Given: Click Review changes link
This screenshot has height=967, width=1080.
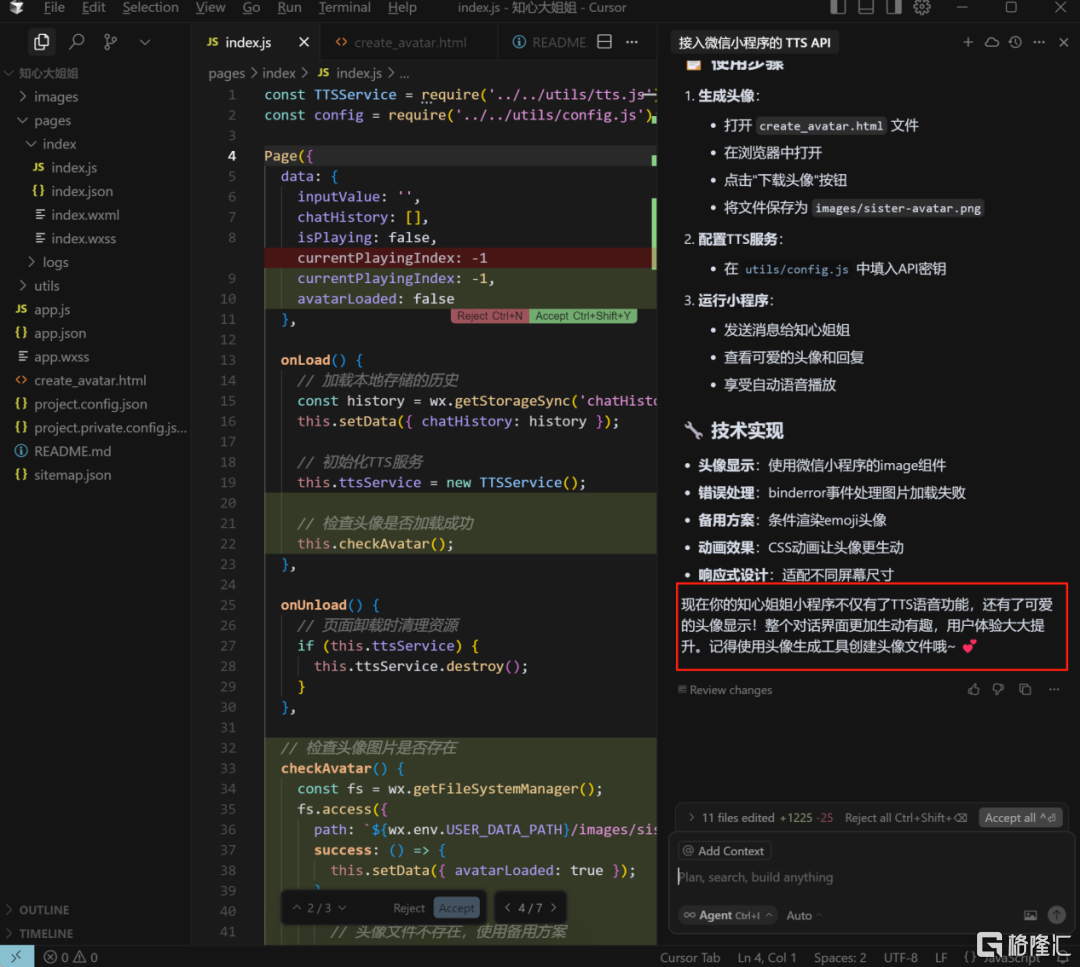Looking at the screenshot, I should coord(725,690).
